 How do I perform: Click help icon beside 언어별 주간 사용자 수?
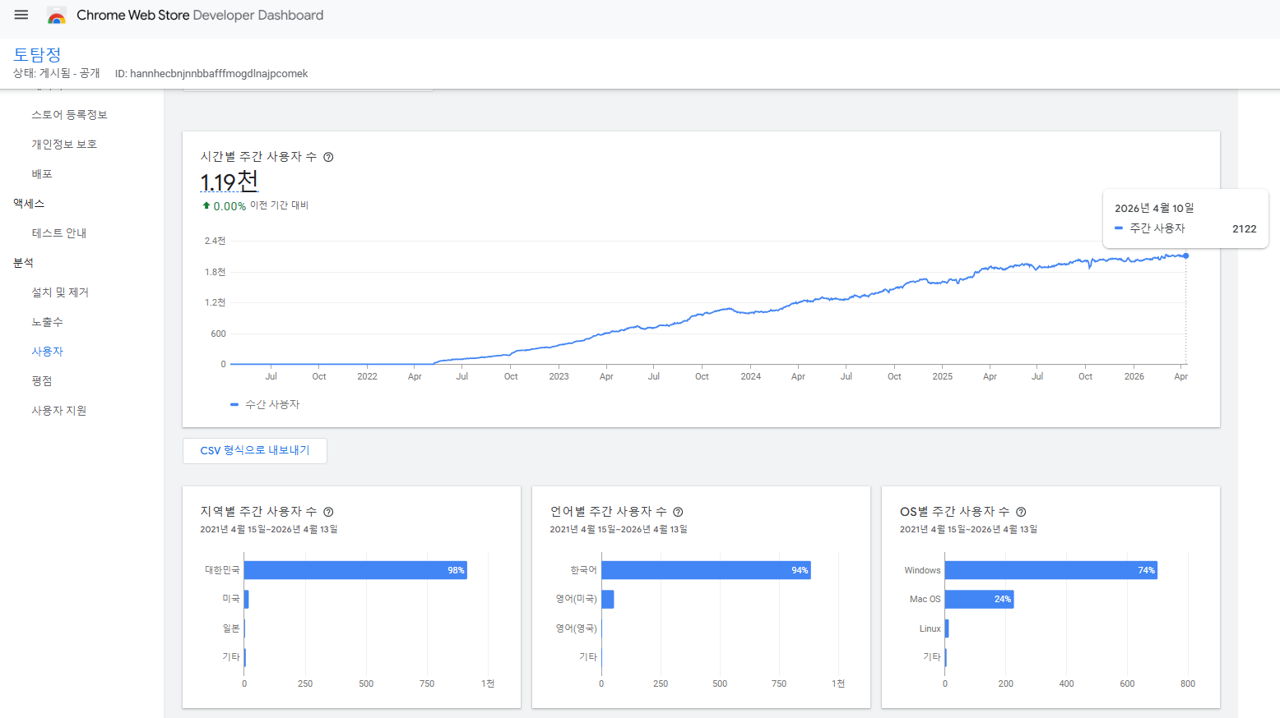678,511
